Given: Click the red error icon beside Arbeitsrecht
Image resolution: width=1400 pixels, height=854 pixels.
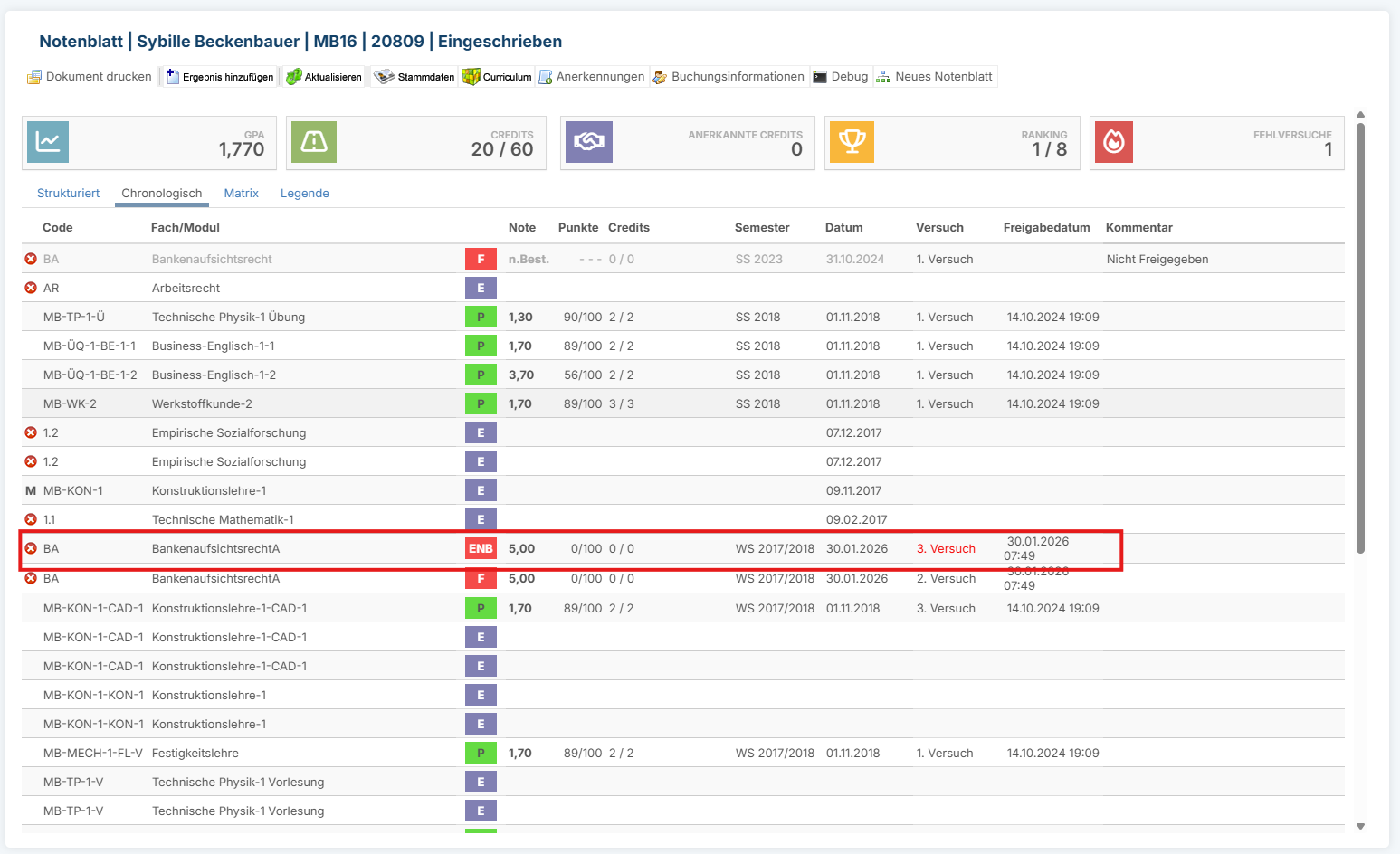Looking at the screenshot, I should point(31,289).
